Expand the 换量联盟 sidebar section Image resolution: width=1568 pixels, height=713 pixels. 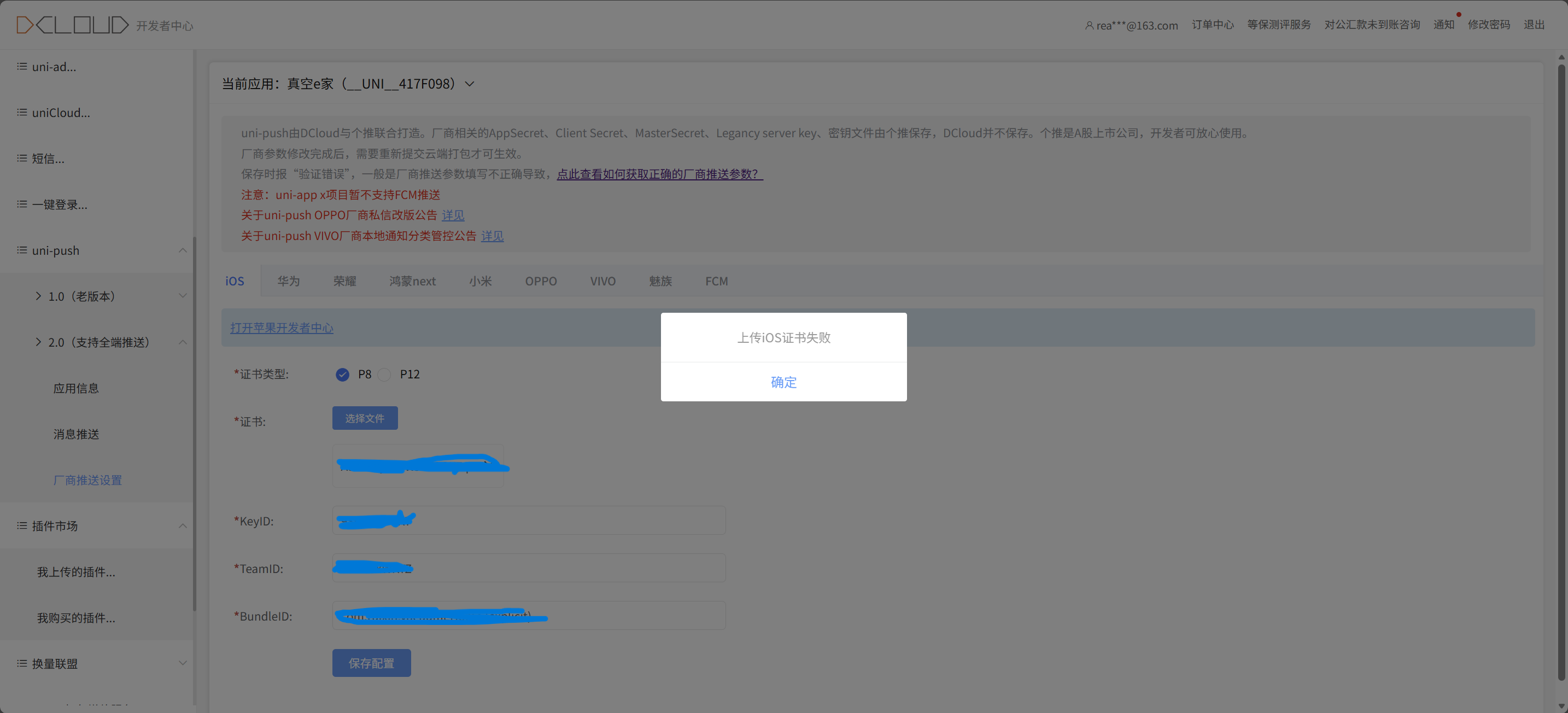click(183, 663)
